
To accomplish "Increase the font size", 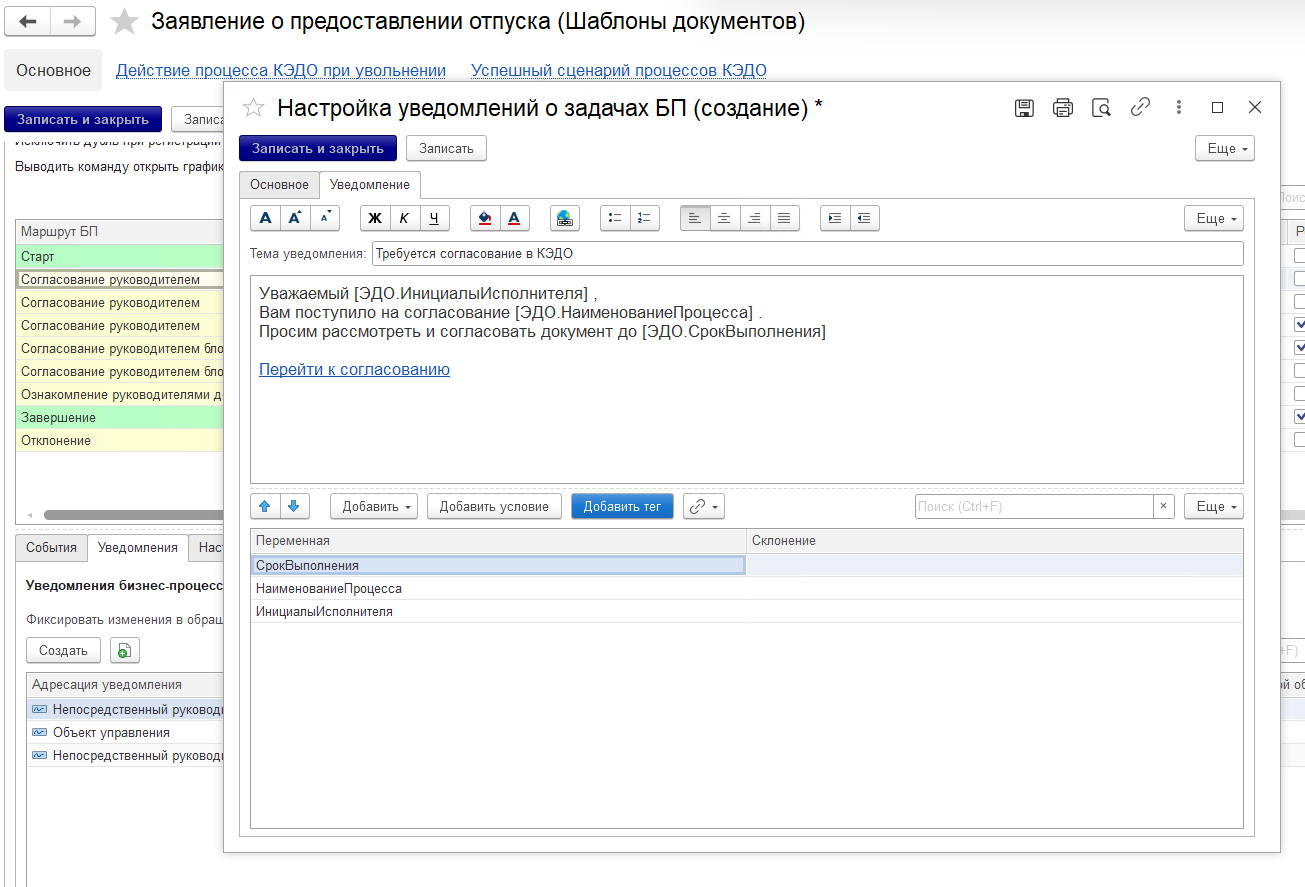I will pos(295,218).
